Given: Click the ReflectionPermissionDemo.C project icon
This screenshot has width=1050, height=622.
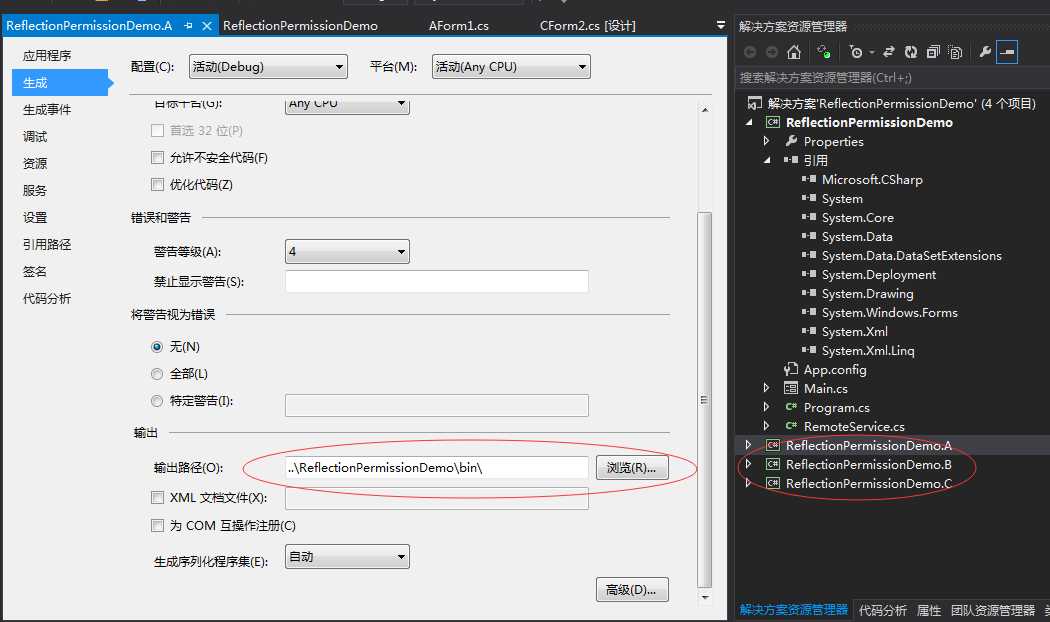Looking at the screenshot, I should 773,483.
